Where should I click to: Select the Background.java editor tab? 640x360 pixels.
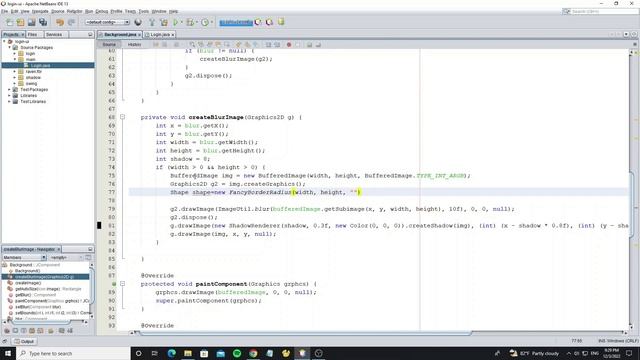(x=120, y=35)
